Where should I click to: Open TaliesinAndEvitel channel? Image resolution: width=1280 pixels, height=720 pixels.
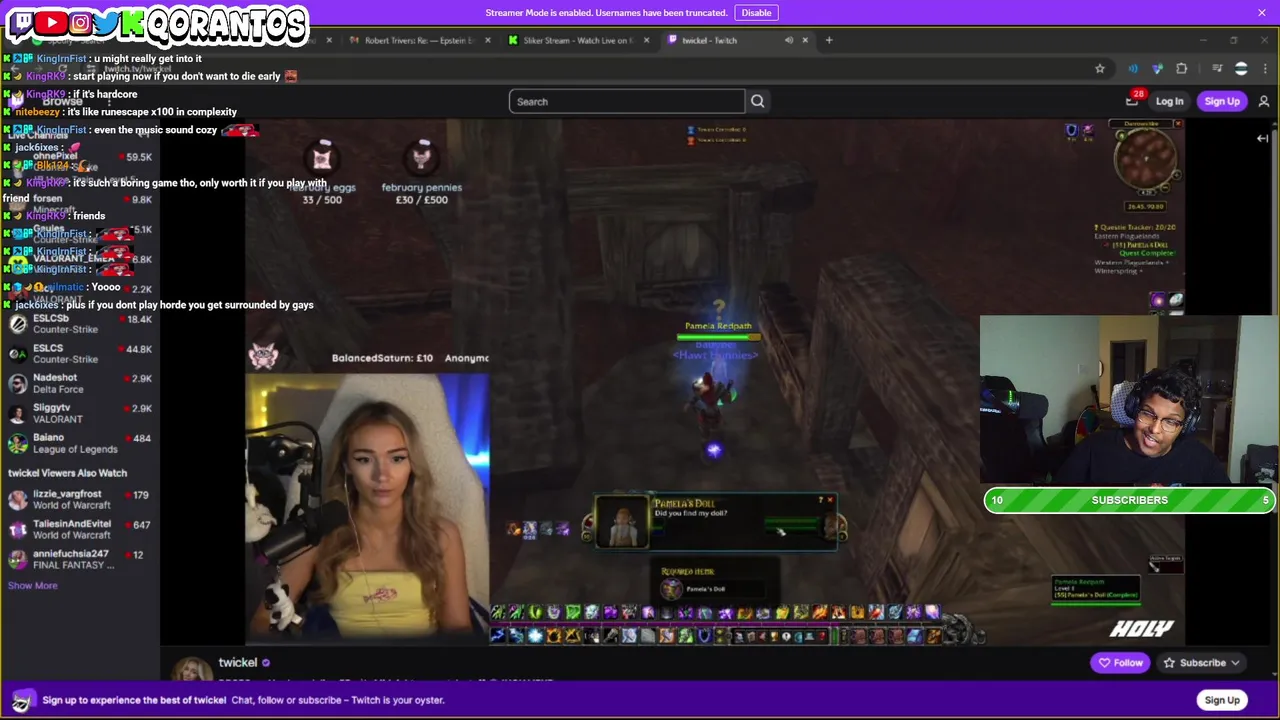point(80,529)
